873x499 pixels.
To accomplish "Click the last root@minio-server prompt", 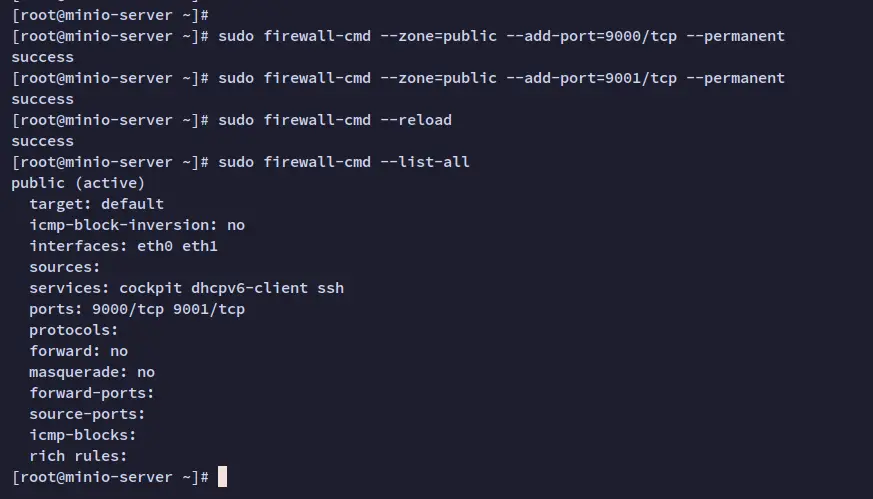I will pyautogui.click(x=110, y=477).
